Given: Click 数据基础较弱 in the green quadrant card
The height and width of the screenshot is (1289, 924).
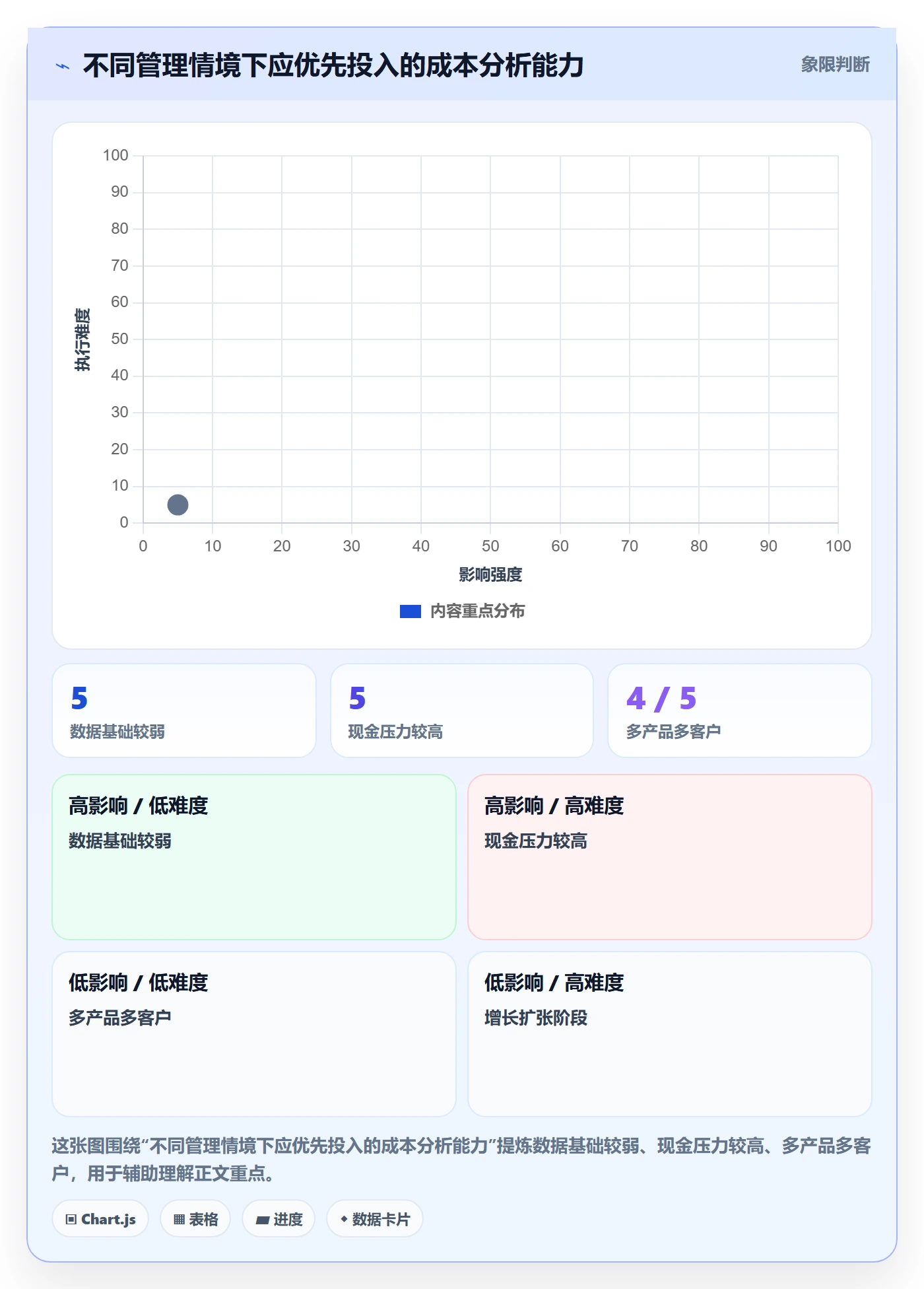Looking at the screenshot, I should 120,841.
